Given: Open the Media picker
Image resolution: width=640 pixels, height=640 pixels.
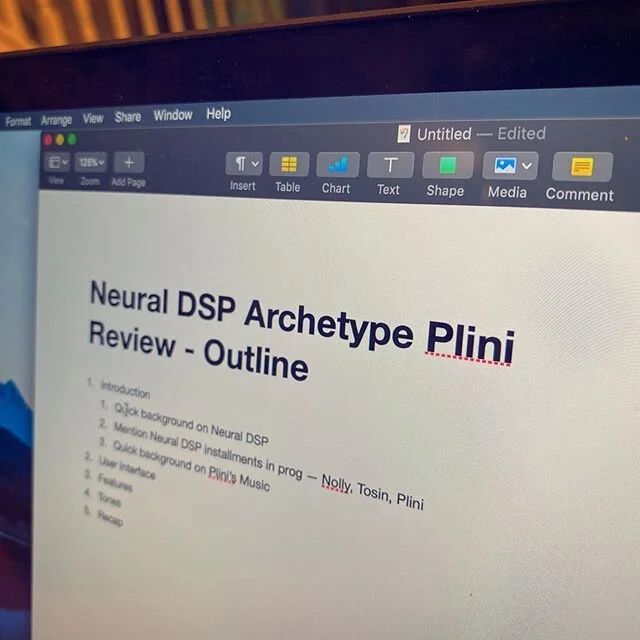Looking at the screenshot, I should pyautogui.click(x=510, y=166).
